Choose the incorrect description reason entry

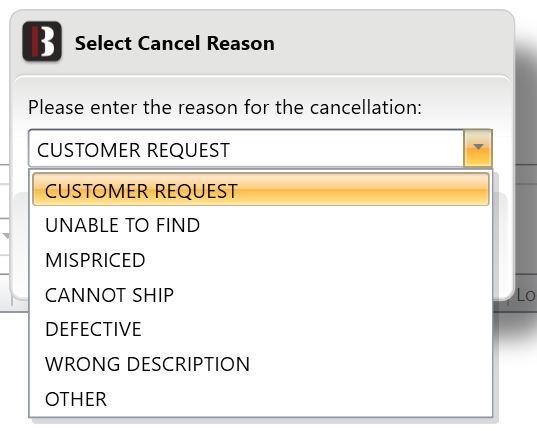coord(261,364)
